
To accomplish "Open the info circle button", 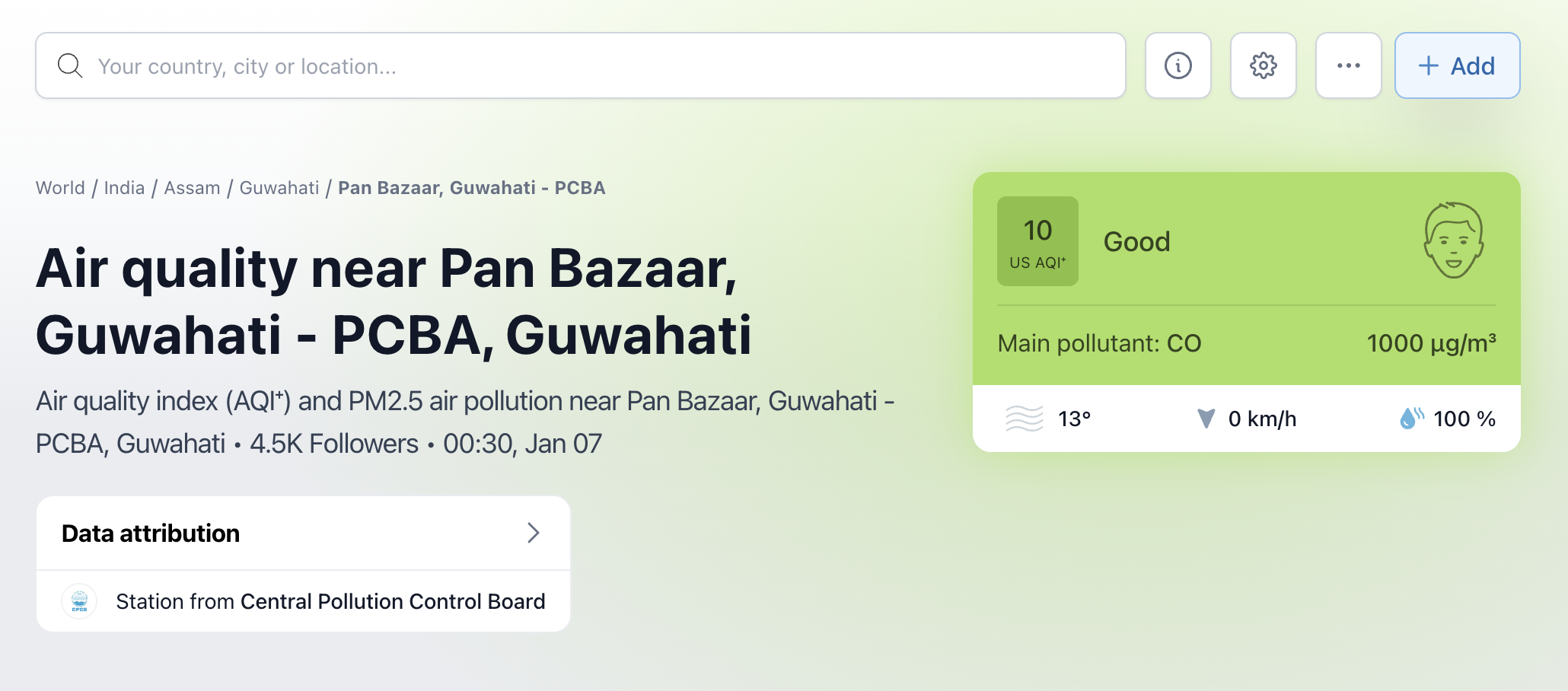I will point(1178,66).
